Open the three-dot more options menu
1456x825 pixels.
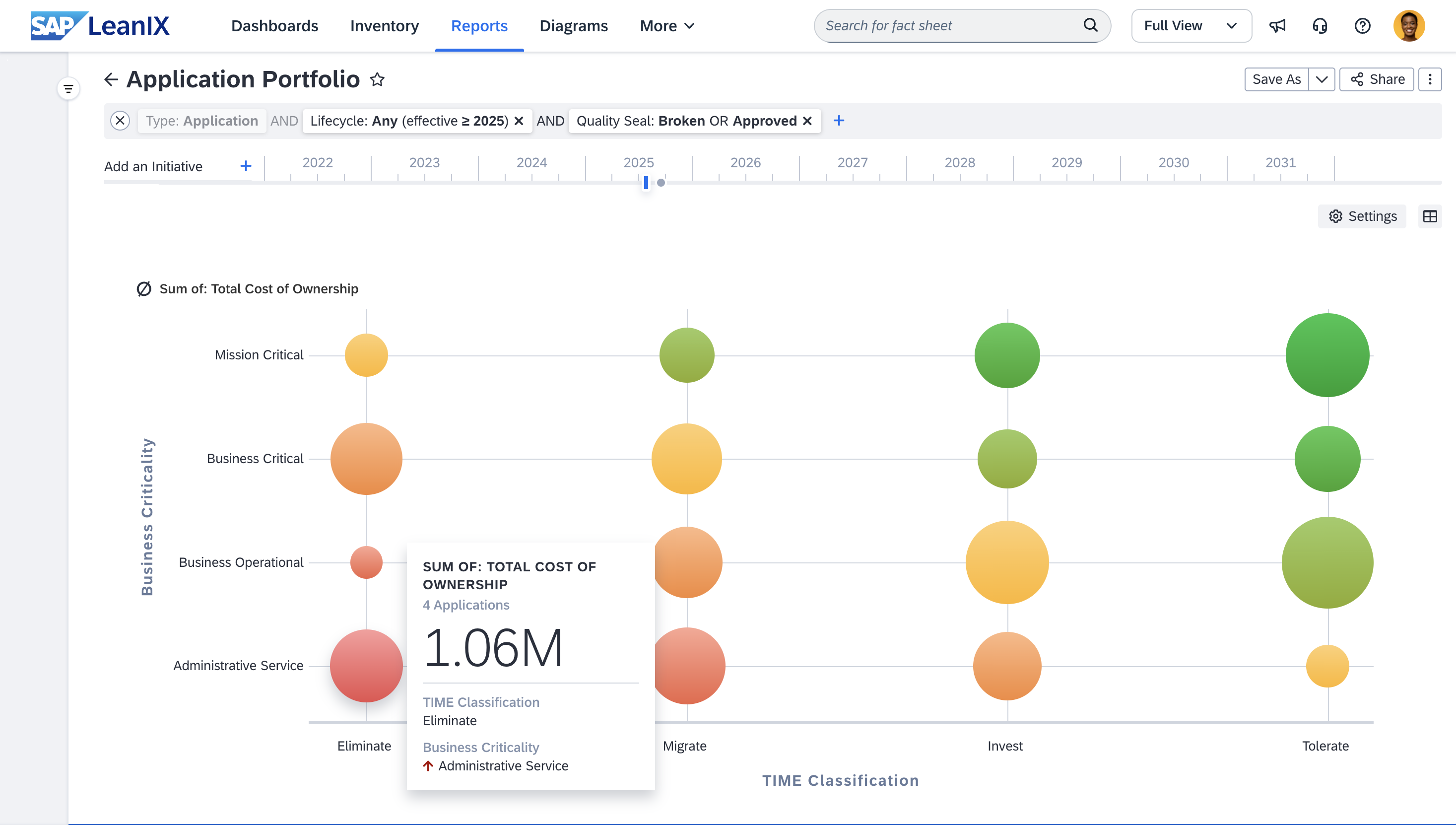[x=1430, y=79]
